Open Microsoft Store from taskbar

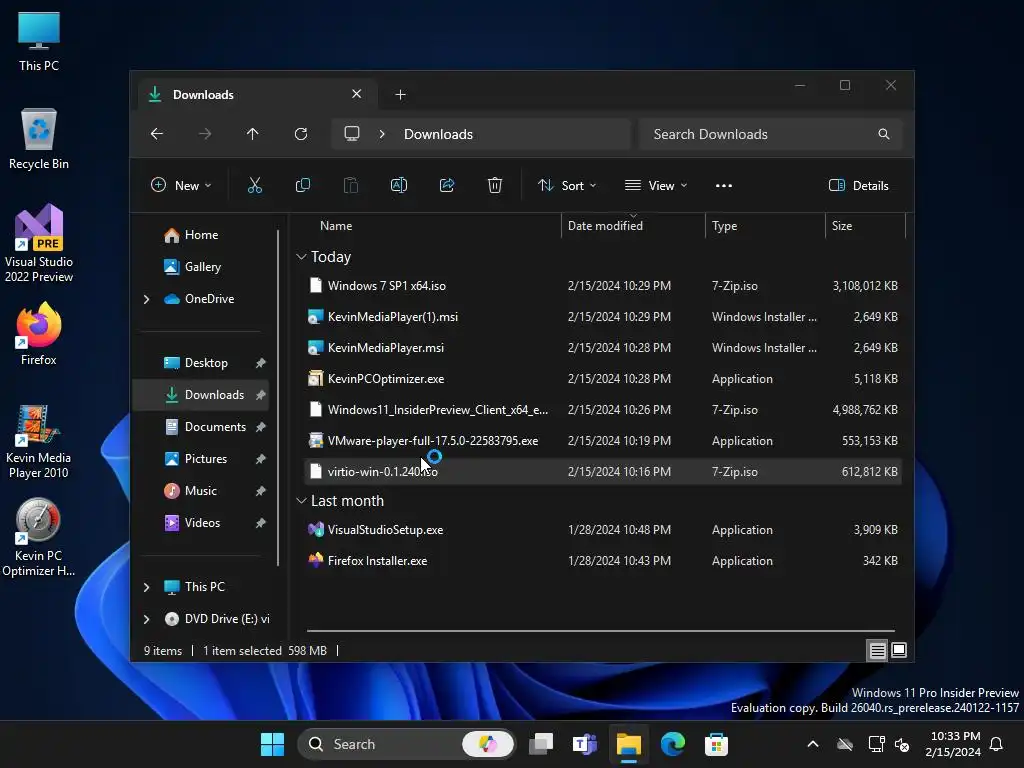point(716,744)
